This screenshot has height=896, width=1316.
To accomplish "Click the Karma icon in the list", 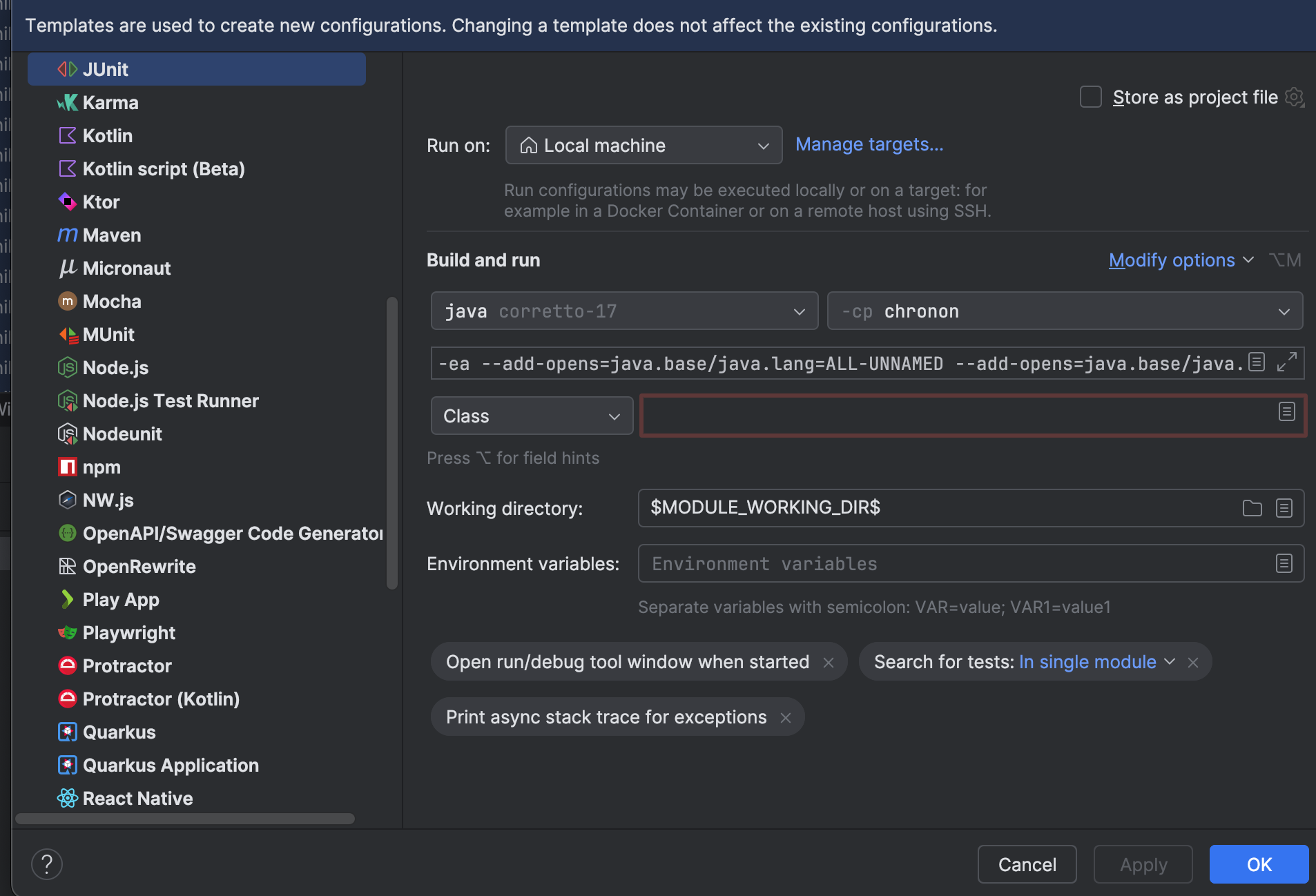I will click(67, 102).
